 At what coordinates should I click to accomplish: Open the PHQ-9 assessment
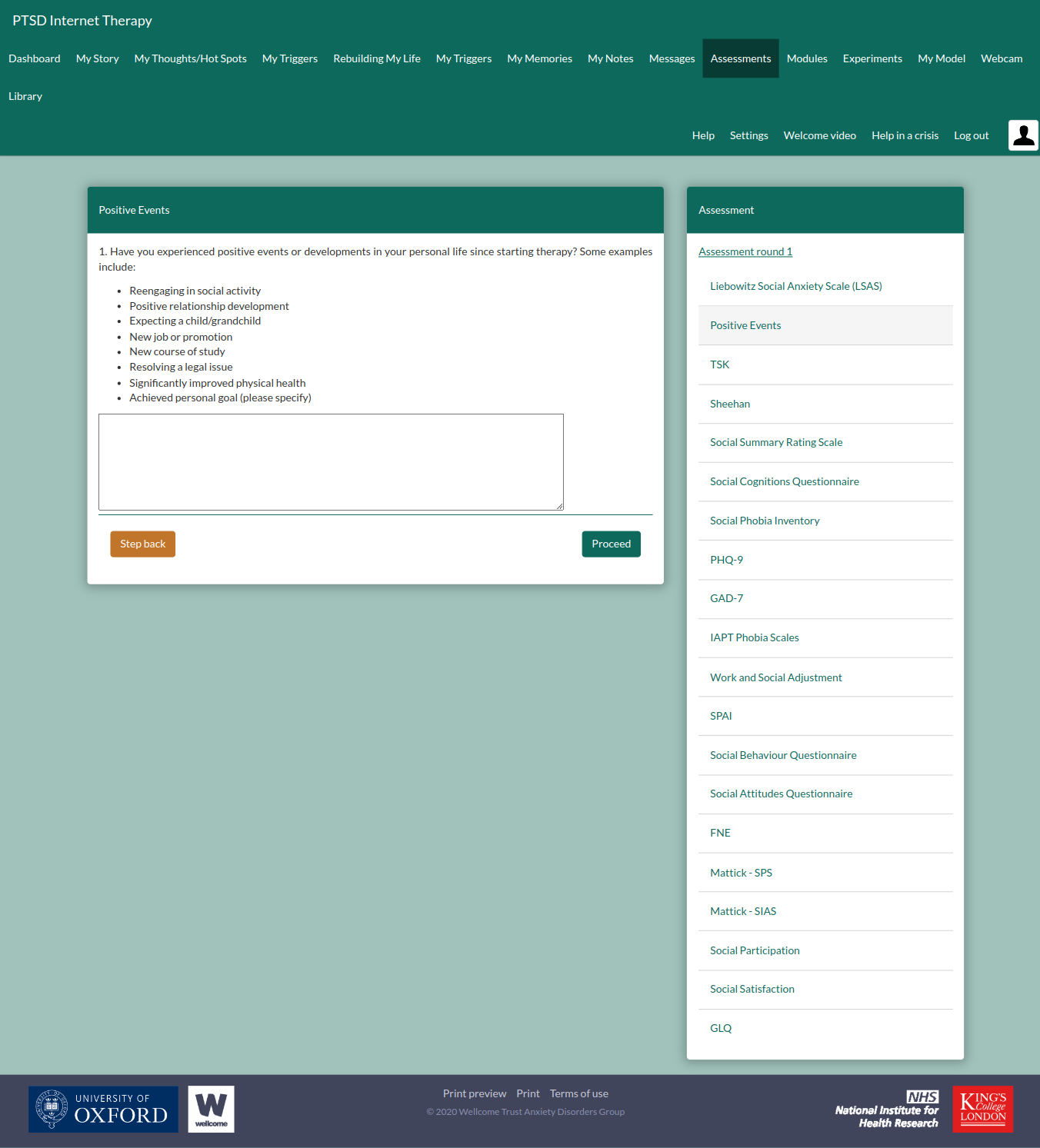(x=726, y=560)
